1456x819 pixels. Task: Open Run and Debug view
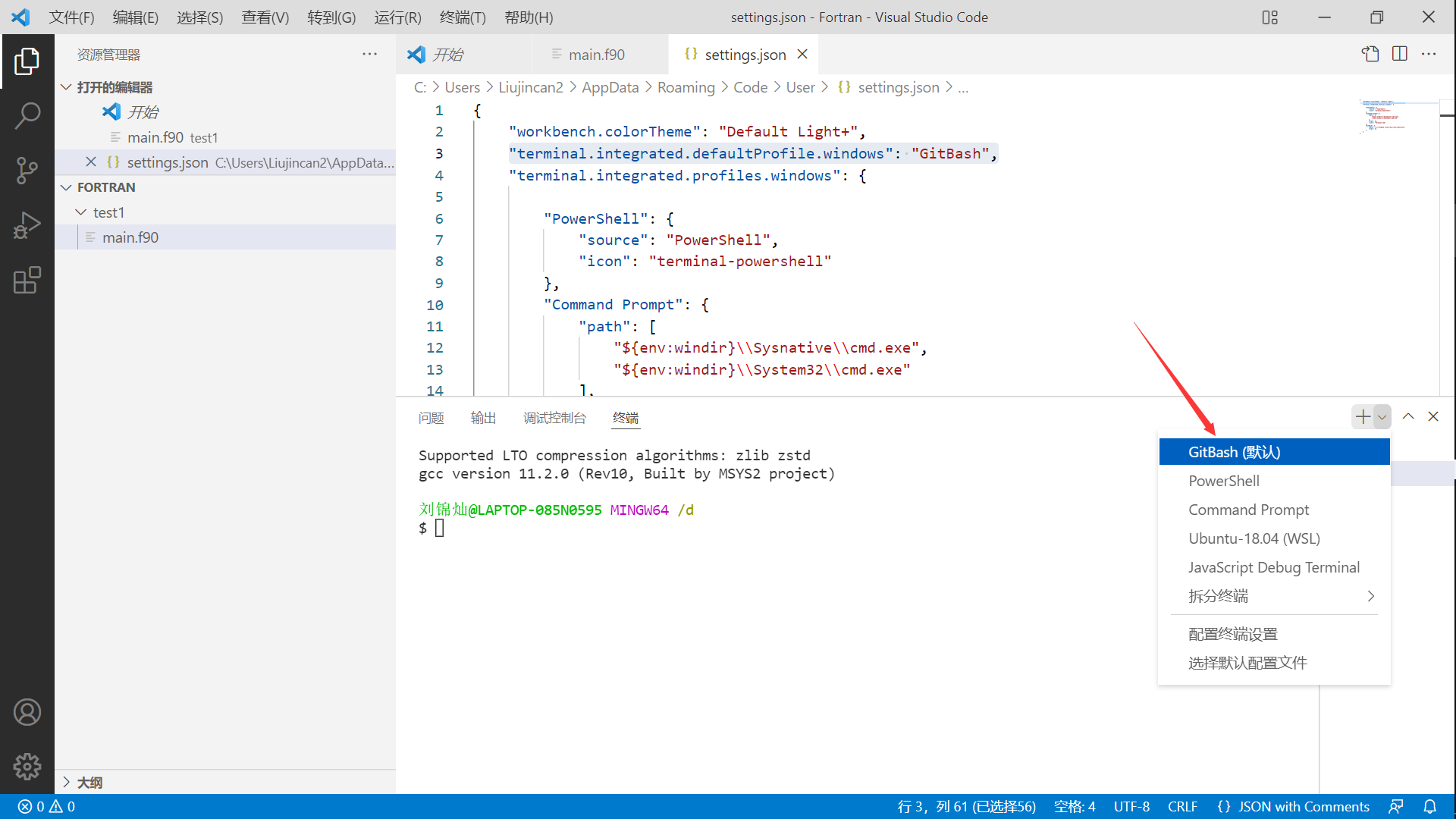pos(27,225)
